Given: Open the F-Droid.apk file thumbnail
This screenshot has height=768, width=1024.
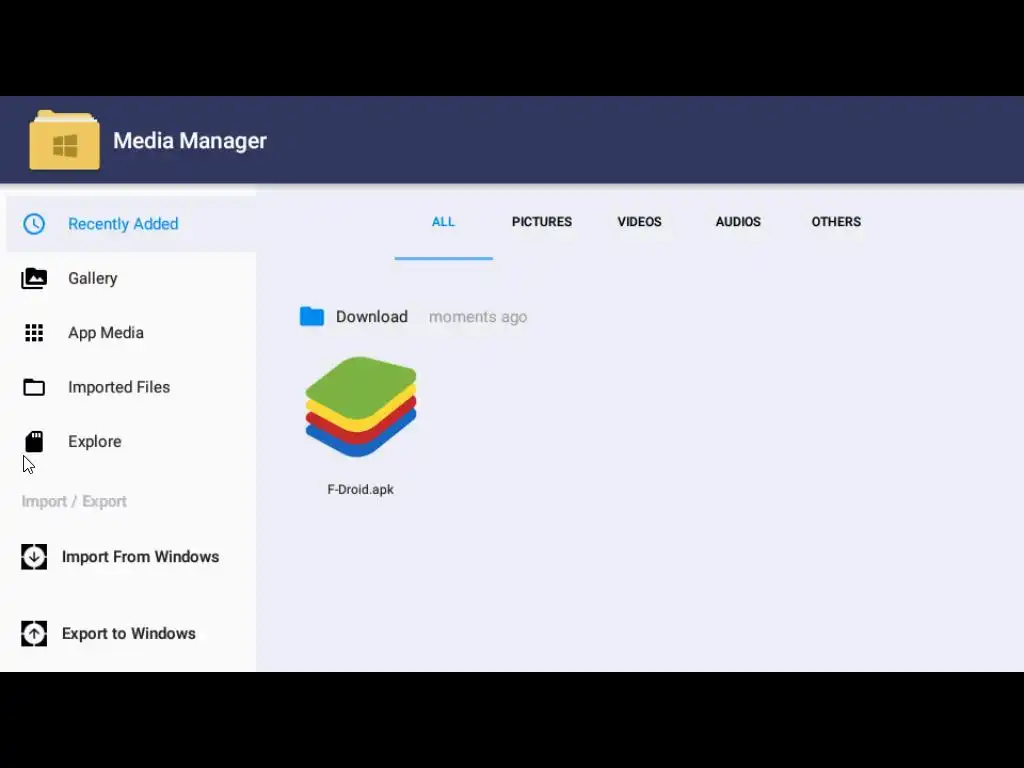Looking at the screenshot, I should click(360, 407).
